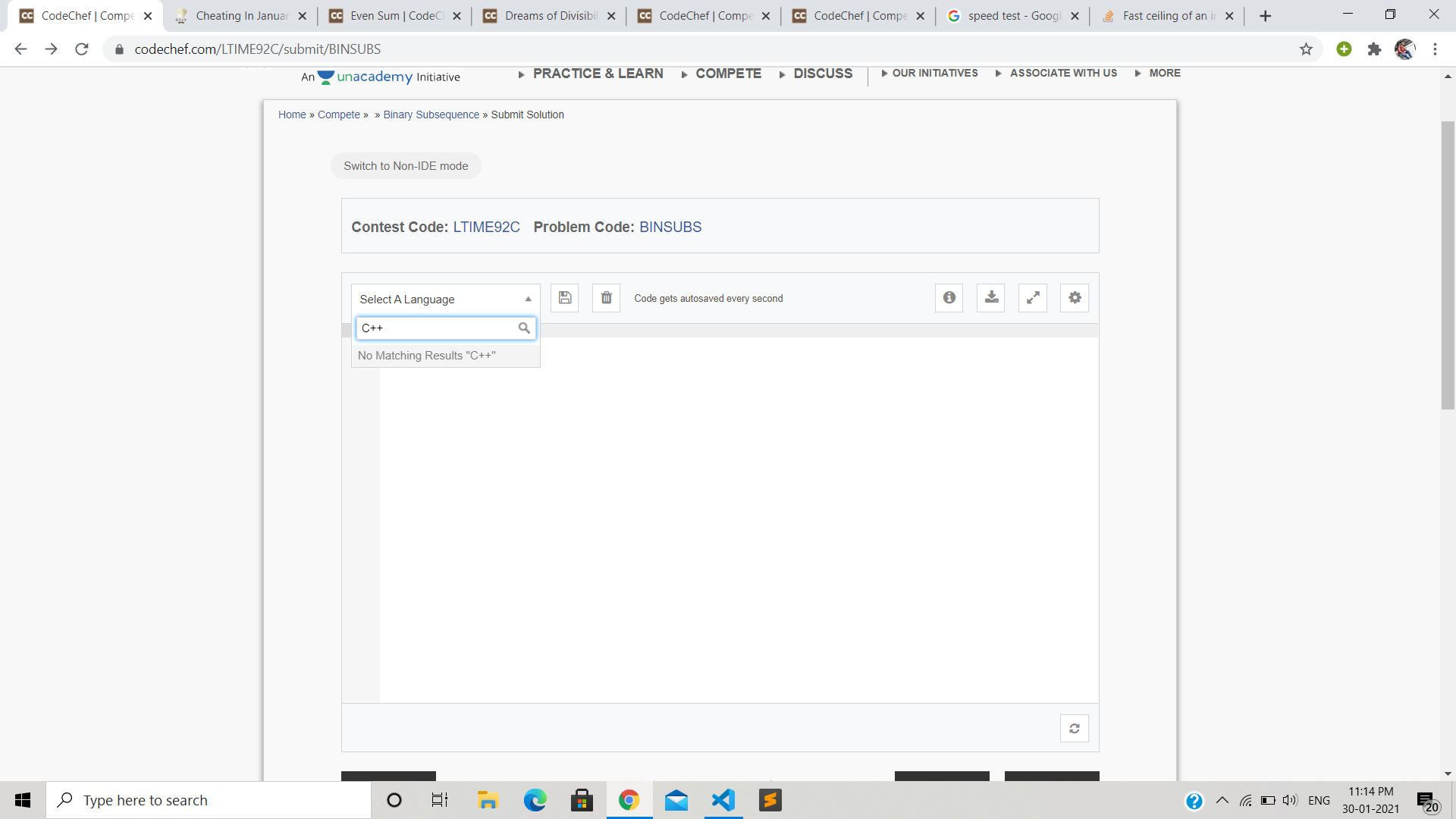
Task: Expand the OUR INITIATIVES menu
Action: click(935, 73)
